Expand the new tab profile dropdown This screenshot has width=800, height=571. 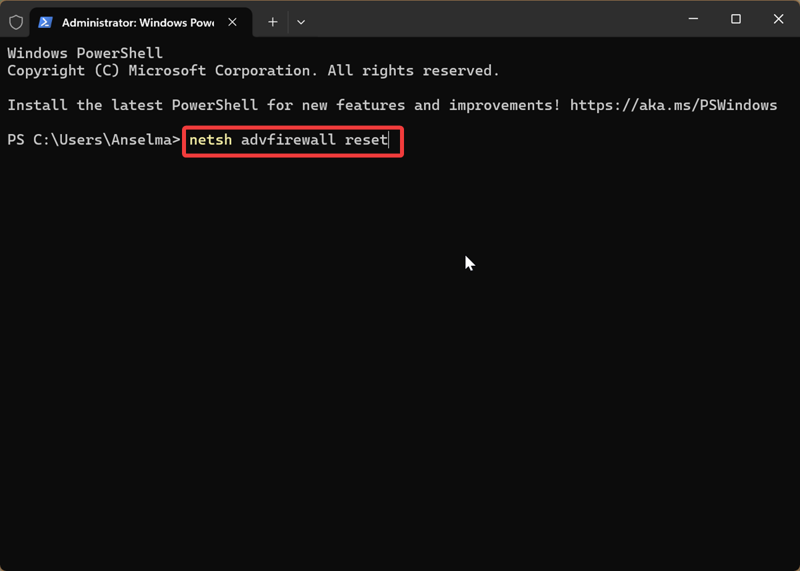point(301,21)
